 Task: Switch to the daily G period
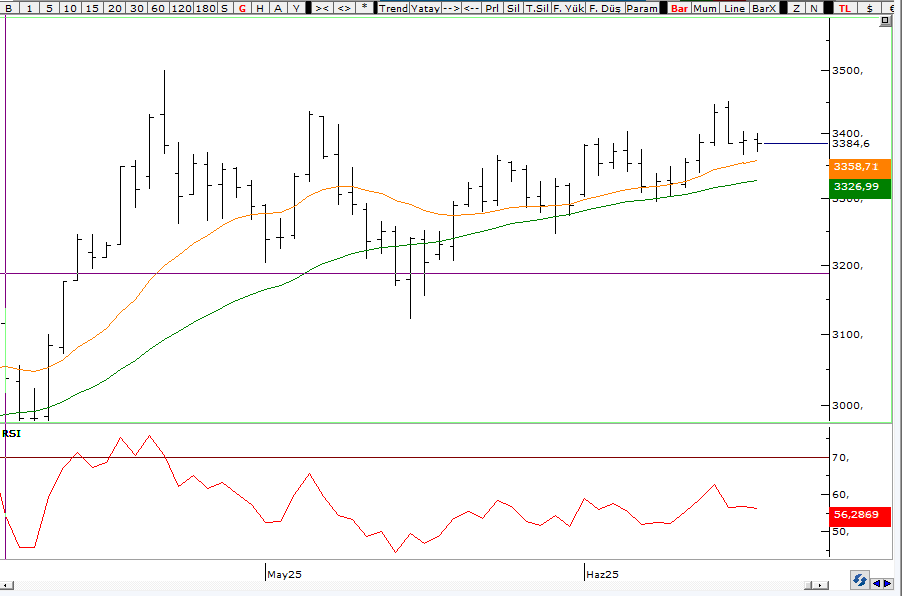point(242,8)
